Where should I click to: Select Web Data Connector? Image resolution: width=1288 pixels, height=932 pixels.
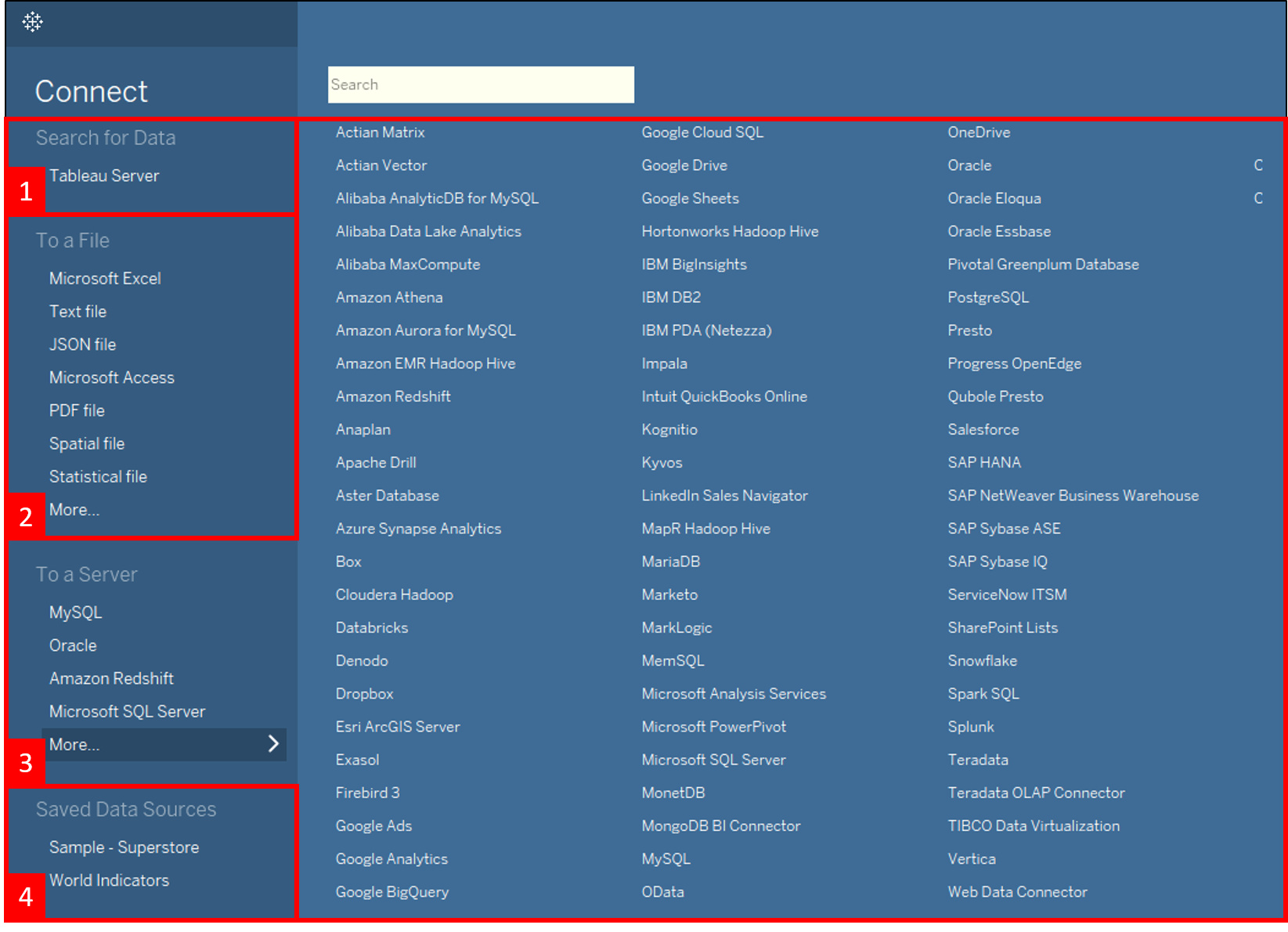tap(1017, 892)
